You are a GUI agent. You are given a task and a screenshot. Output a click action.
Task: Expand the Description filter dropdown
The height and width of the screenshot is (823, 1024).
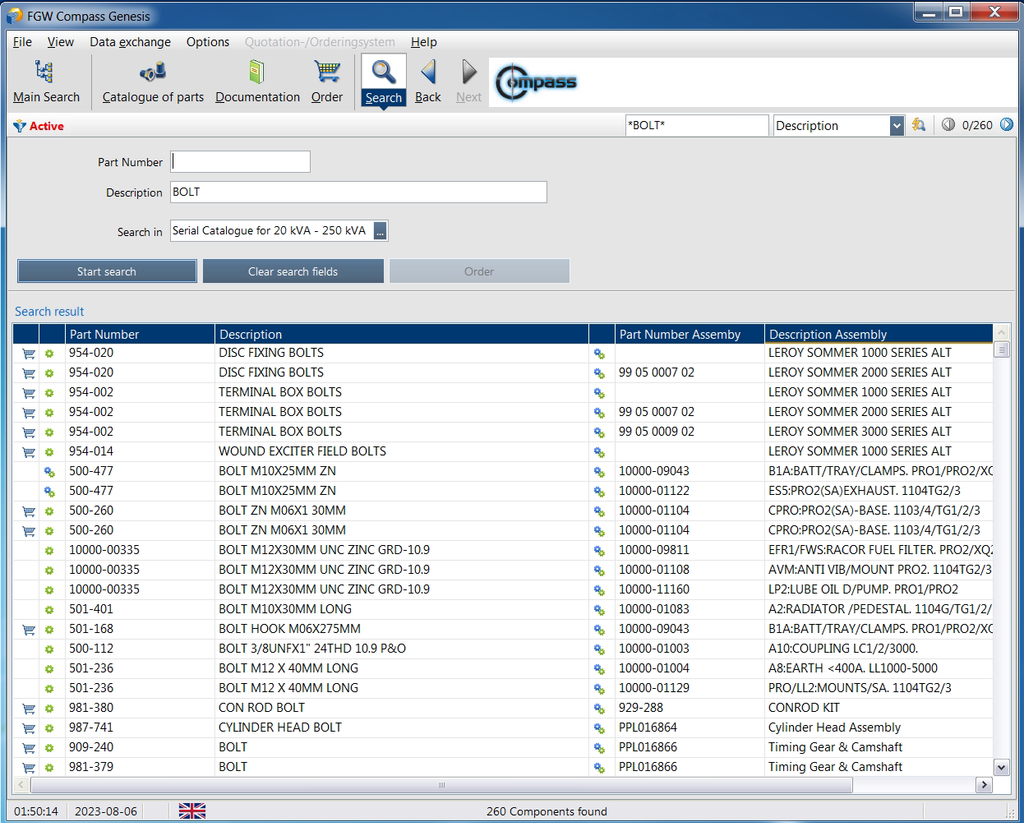click(x=896, y=126)
